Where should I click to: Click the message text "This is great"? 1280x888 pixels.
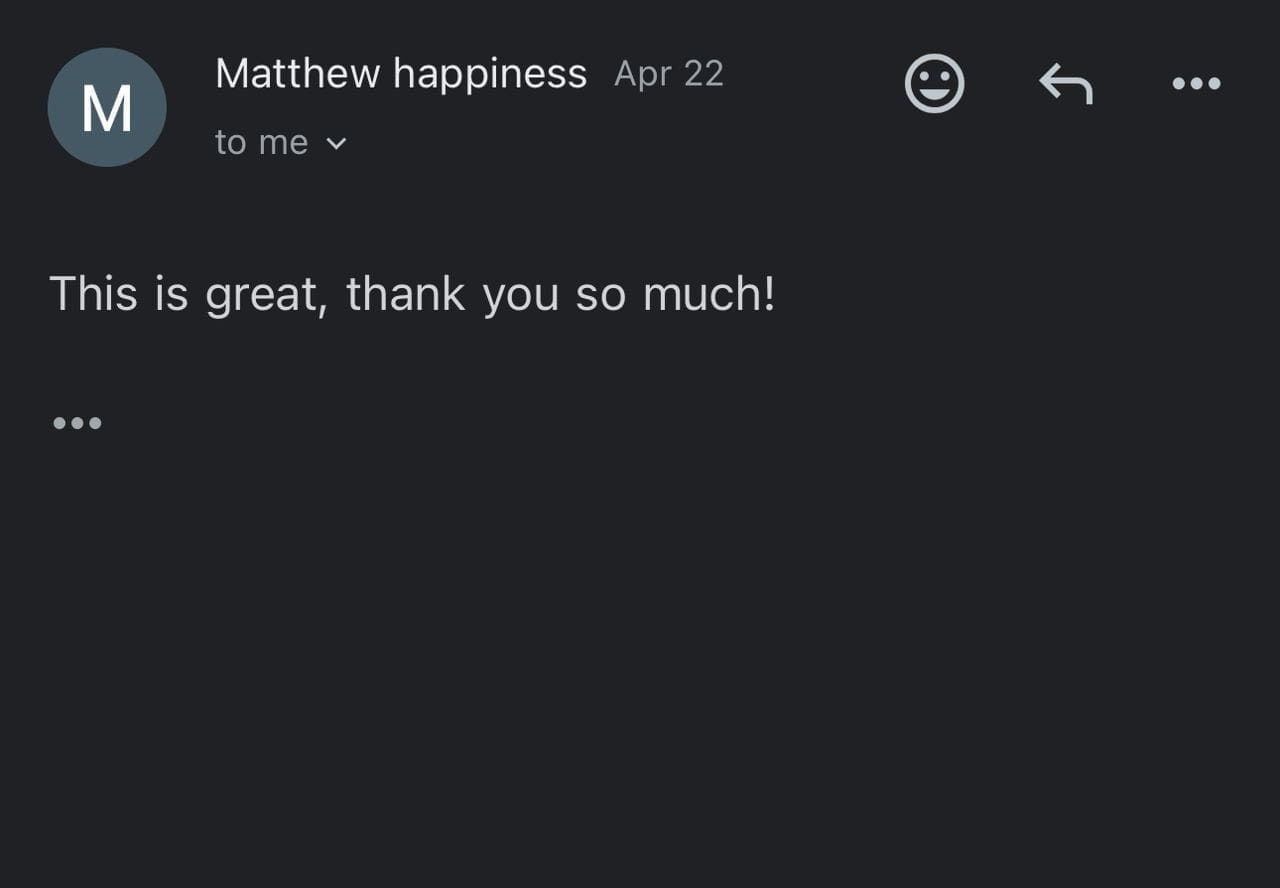click(188, 294)
